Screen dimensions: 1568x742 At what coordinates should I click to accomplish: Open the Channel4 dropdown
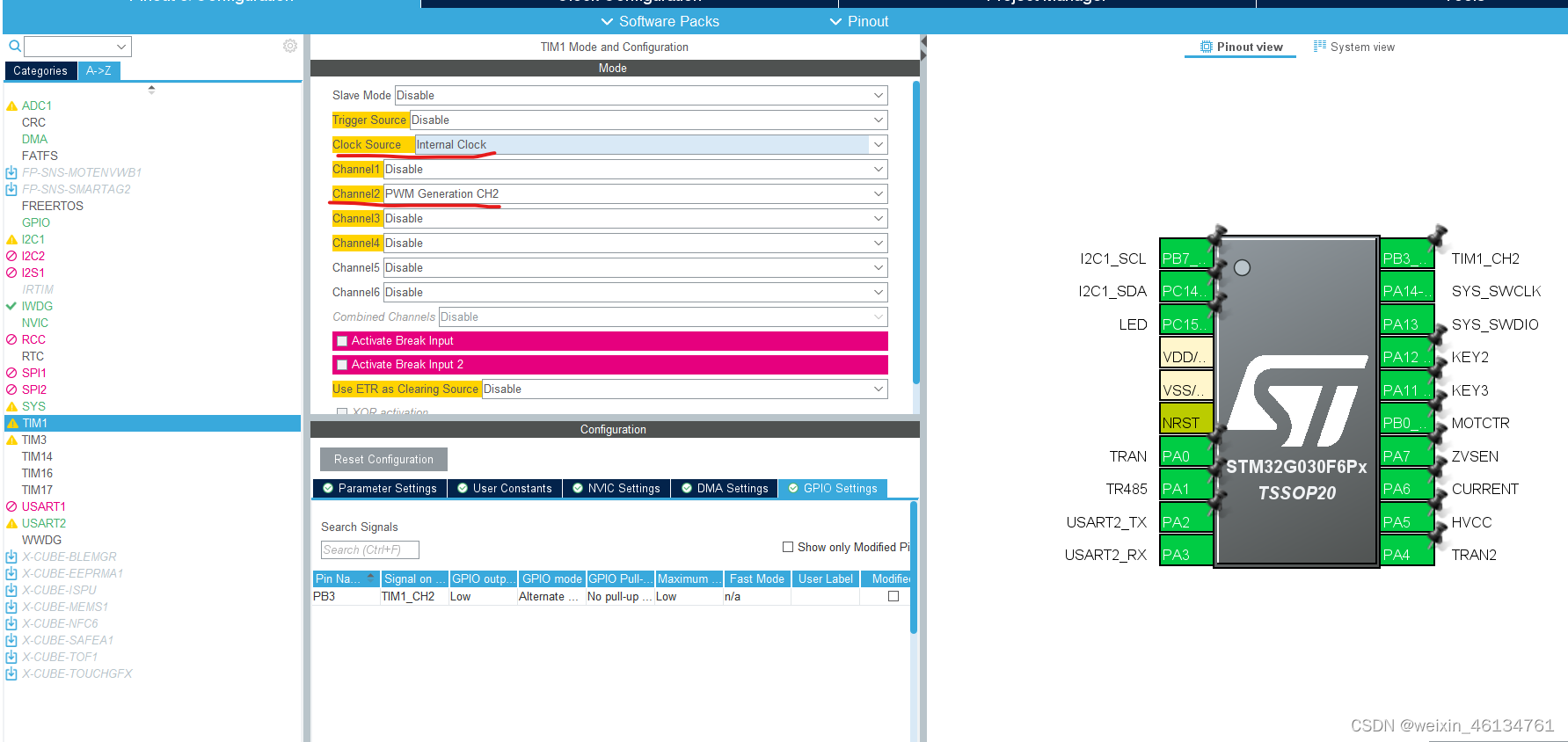635,243
